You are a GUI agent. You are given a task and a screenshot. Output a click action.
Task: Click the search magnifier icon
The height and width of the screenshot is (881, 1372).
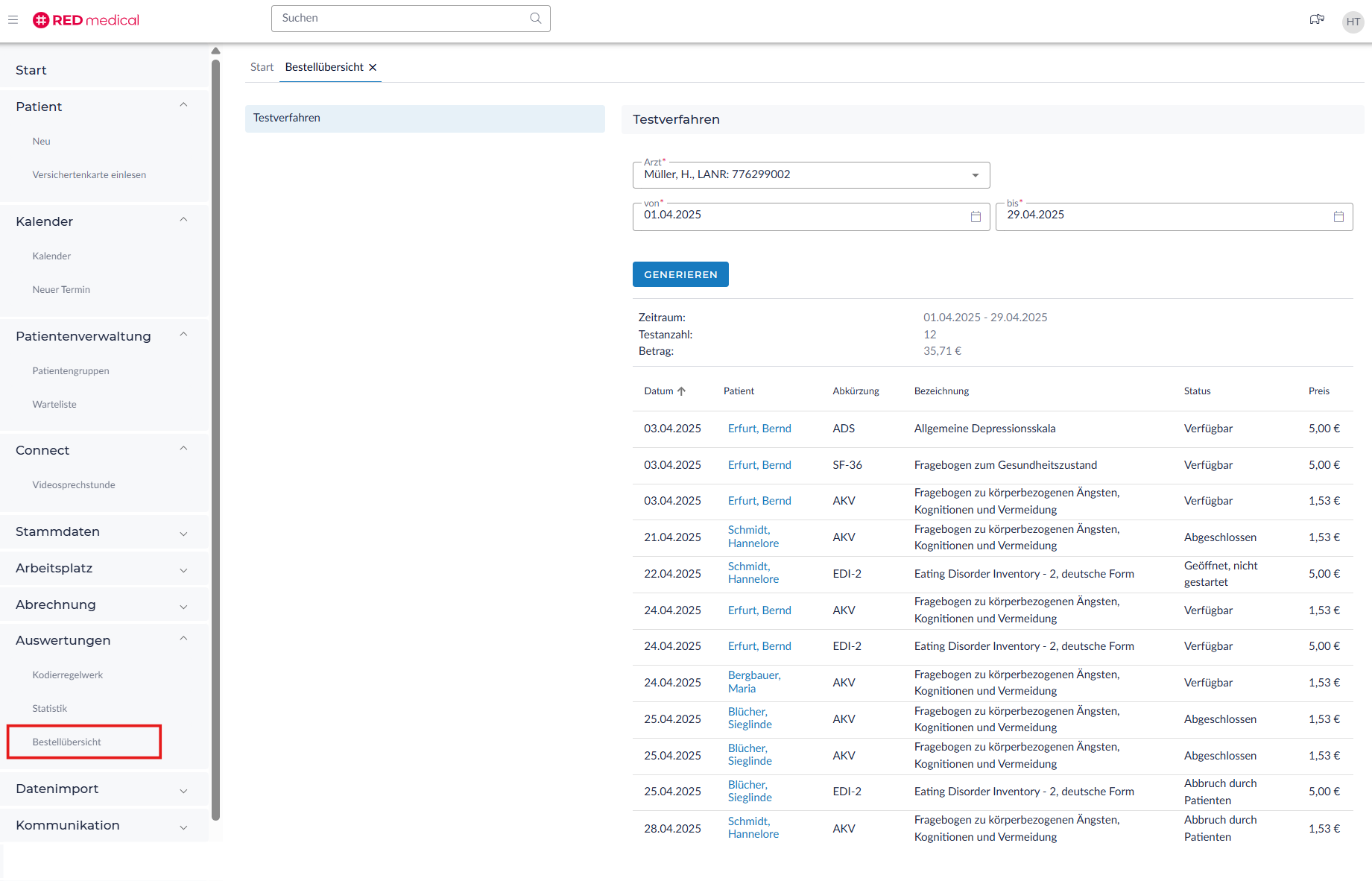click(535, 19)
